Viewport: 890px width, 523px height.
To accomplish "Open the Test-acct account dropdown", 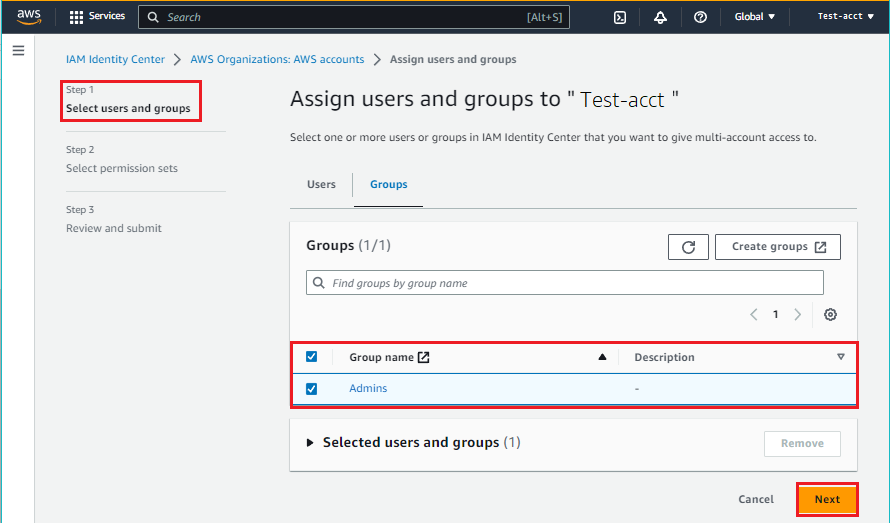I will [845, 16].
